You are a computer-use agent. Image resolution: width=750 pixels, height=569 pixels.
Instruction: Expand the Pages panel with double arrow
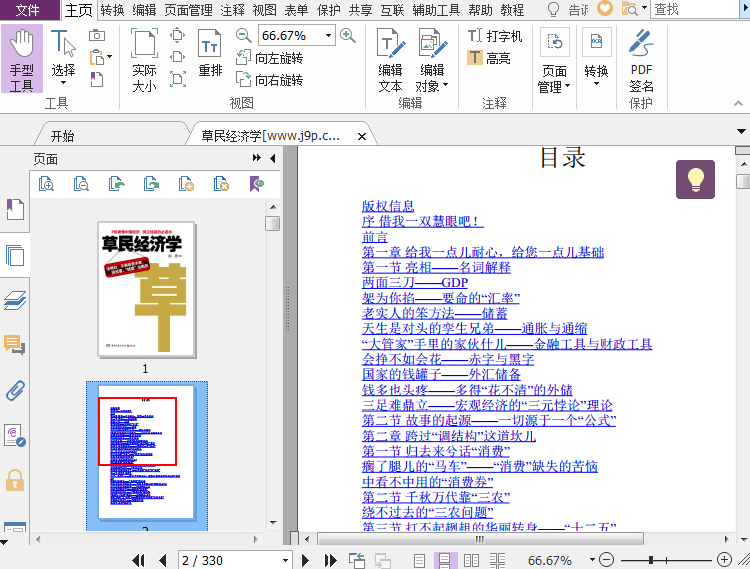pos(257,158)
